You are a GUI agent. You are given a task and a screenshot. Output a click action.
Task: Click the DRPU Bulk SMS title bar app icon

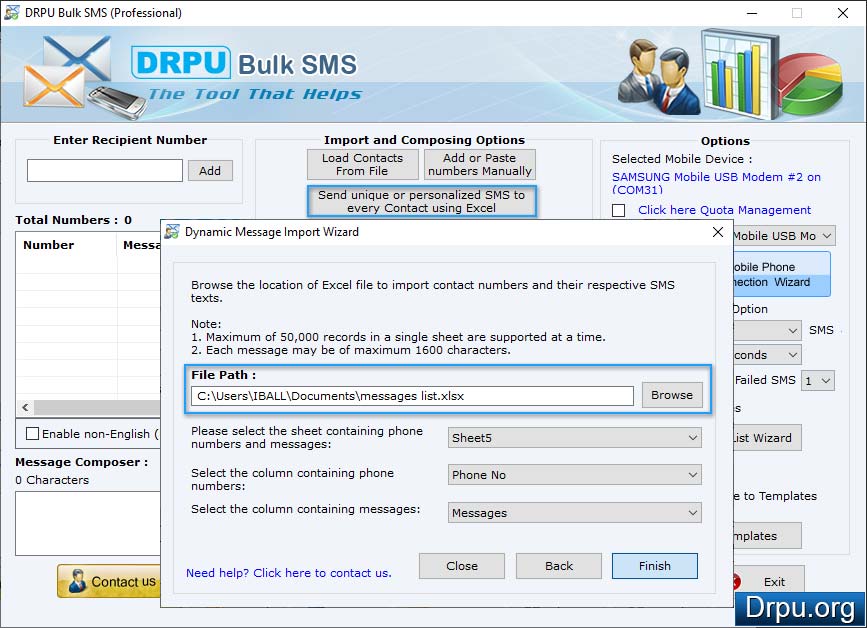11,12
